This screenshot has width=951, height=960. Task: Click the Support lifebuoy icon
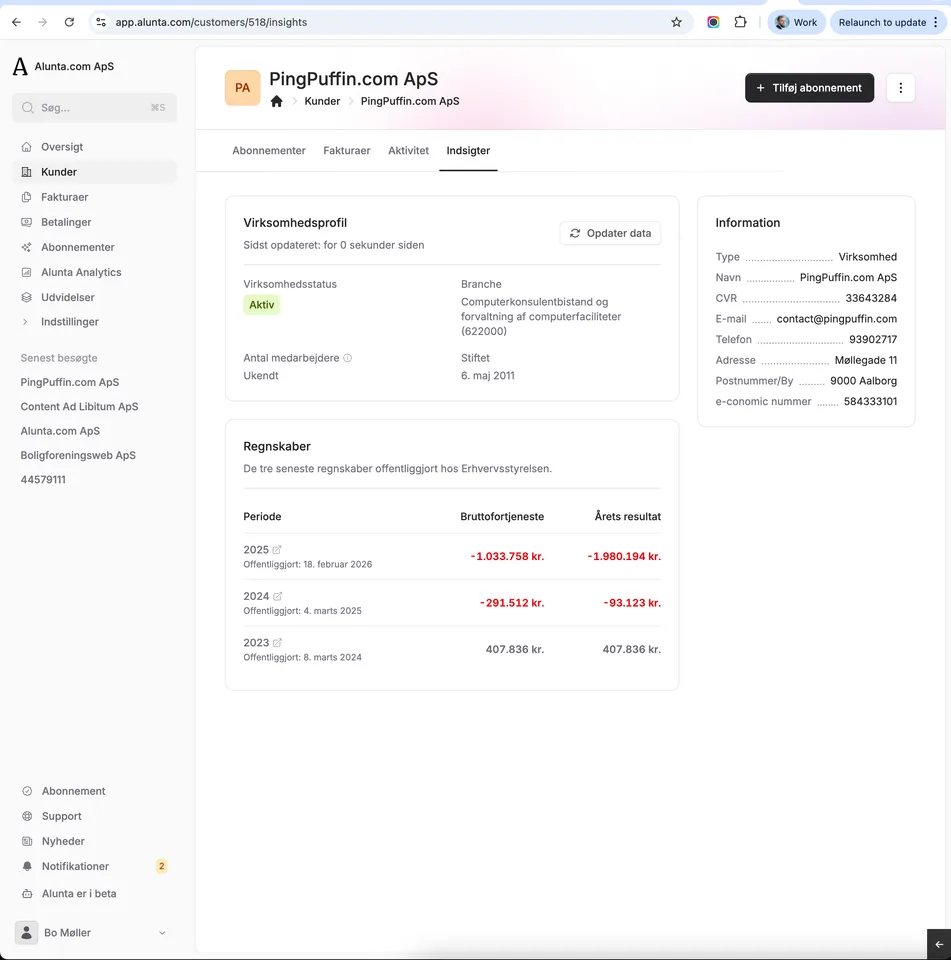click(27, 816)
